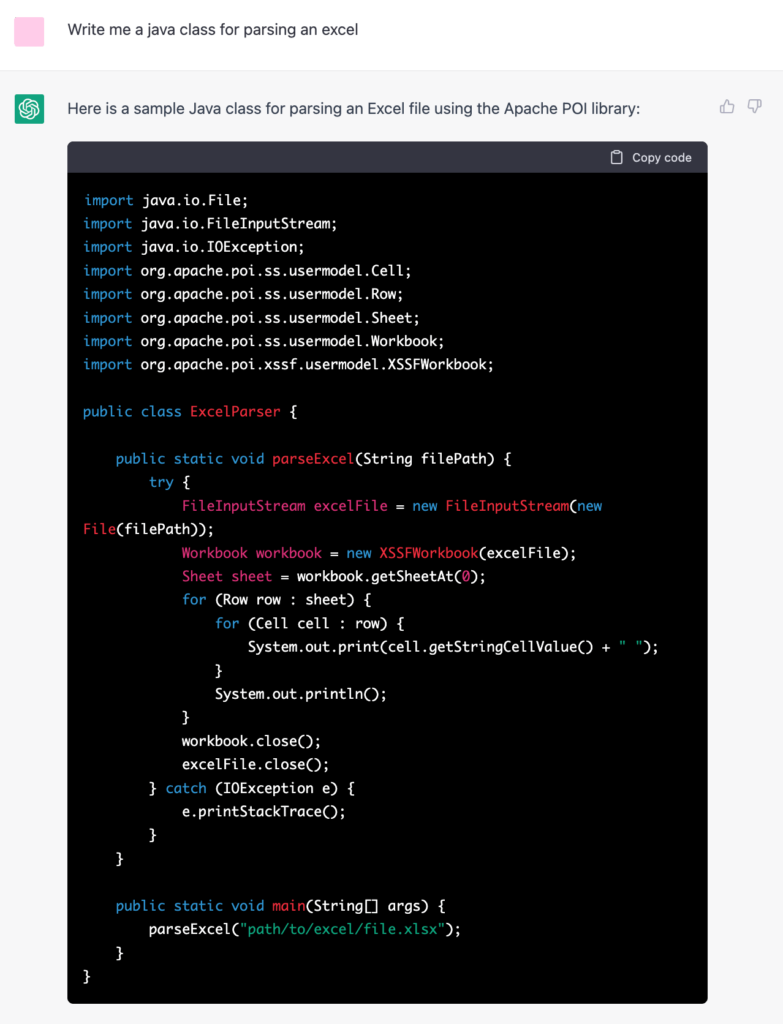
Task: Click the e.printStackTrace() line
Action: pos(264,811)
